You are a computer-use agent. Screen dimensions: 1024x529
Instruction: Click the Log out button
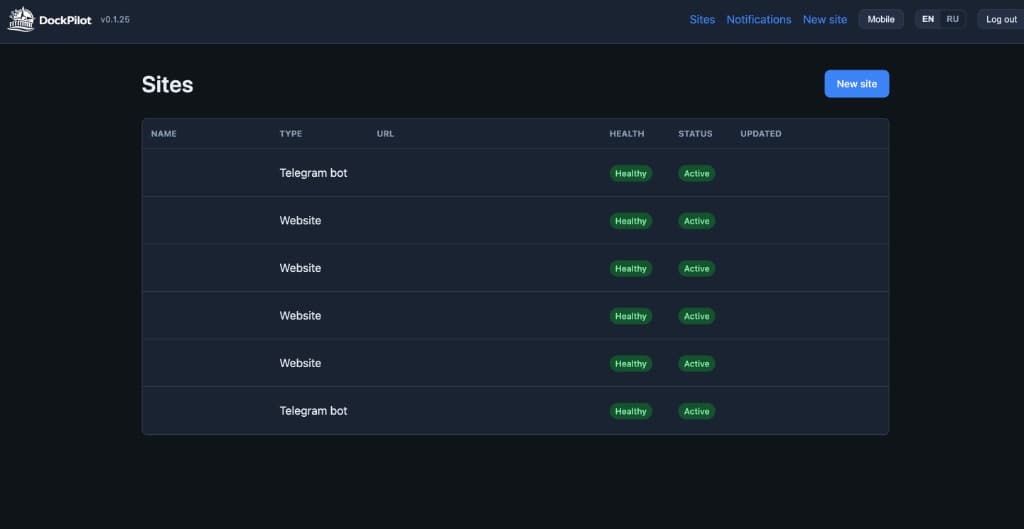pos(1001,20)
